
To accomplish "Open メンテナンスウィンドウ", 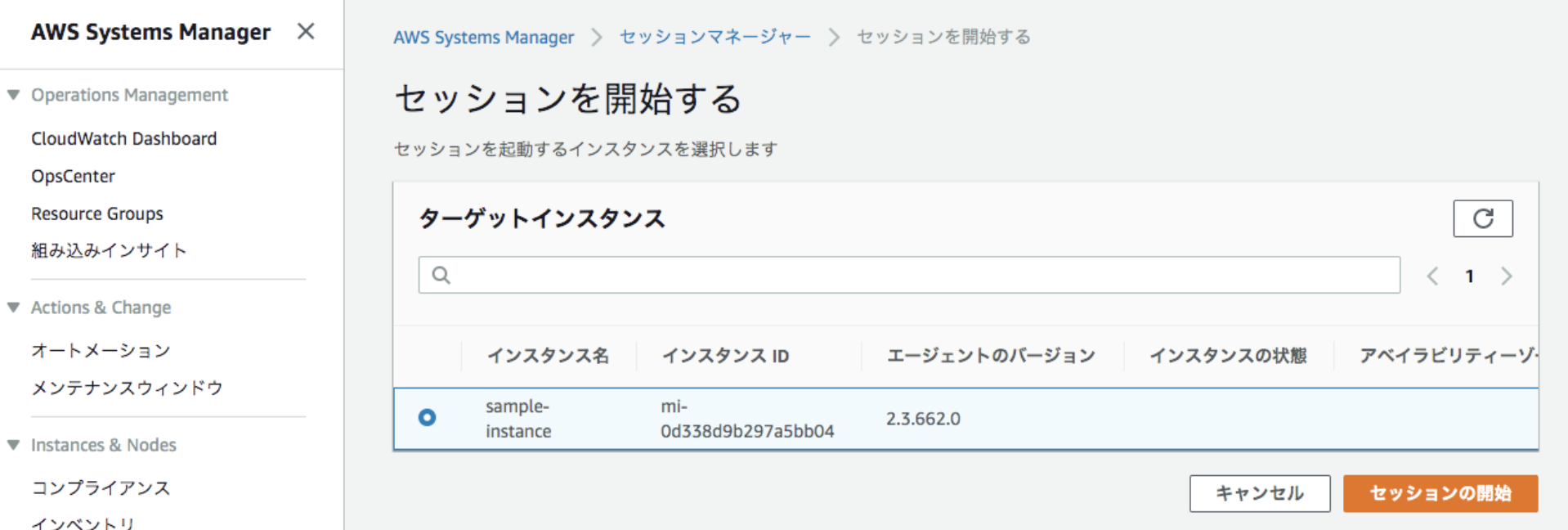I will click(127, 388).
